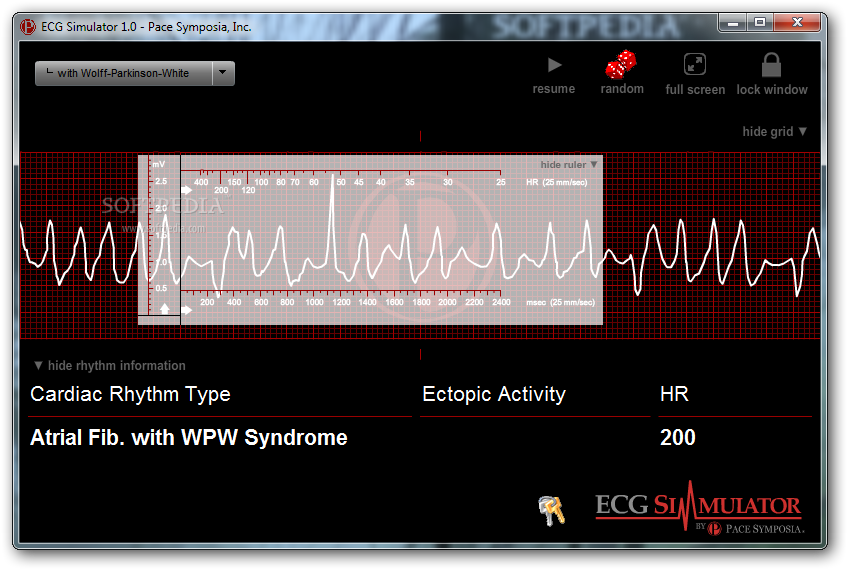Click the mV vertical ruler scale
The width and height of the screenshot is (848, 570).
click(x=159, y=235)
